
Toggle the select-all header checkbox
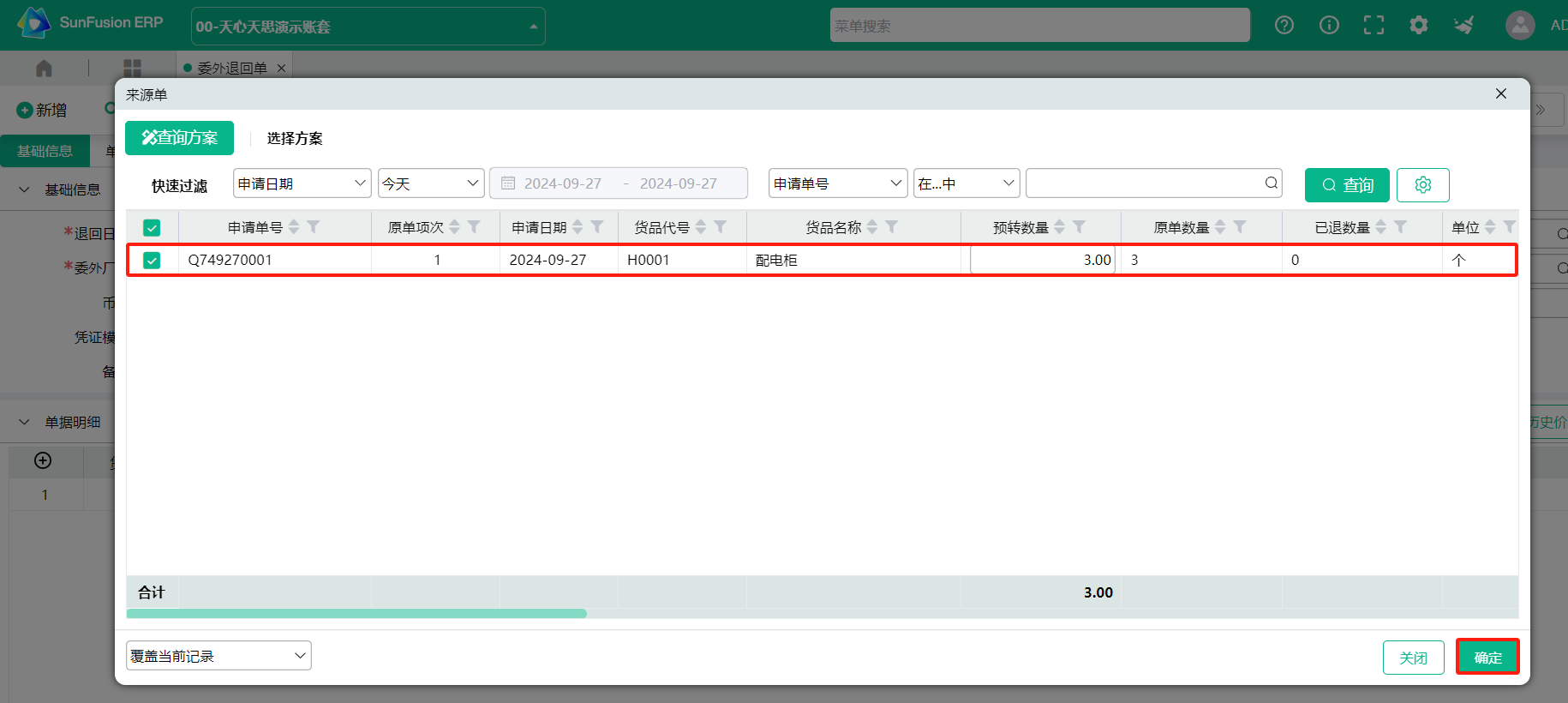tap(152, 227)
